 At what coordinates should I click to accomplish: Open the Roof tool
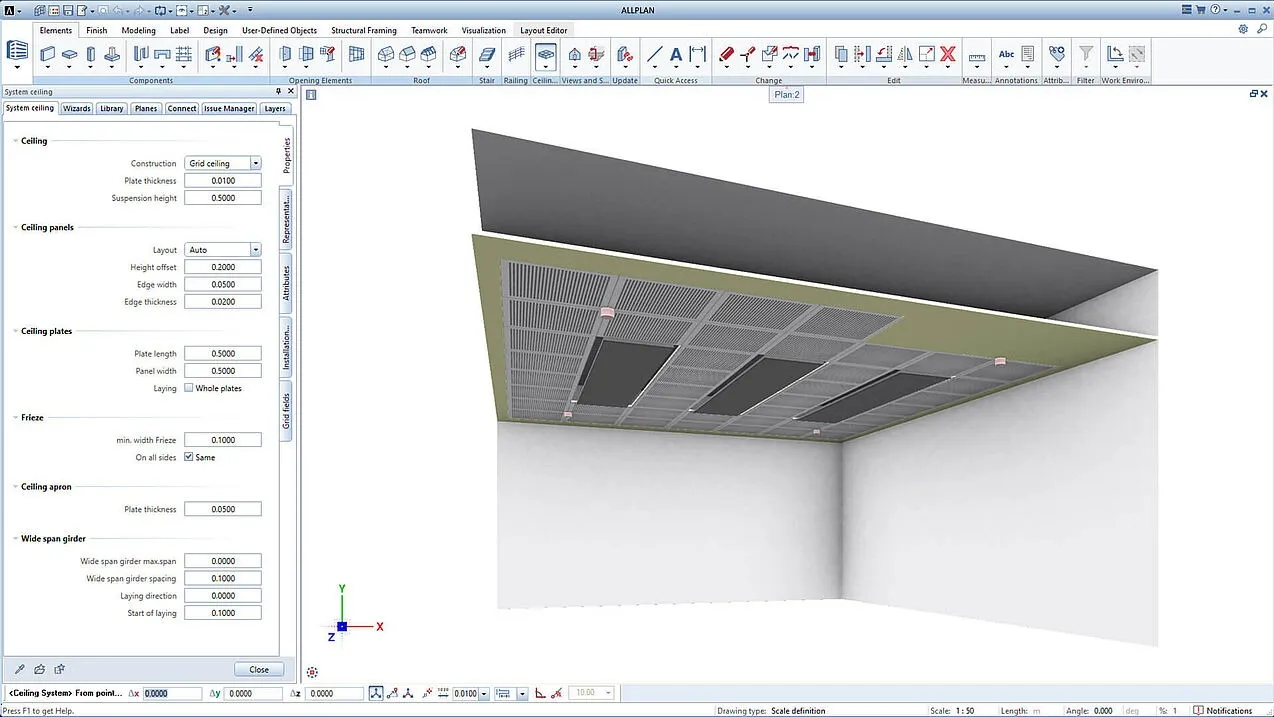(385, 55)
